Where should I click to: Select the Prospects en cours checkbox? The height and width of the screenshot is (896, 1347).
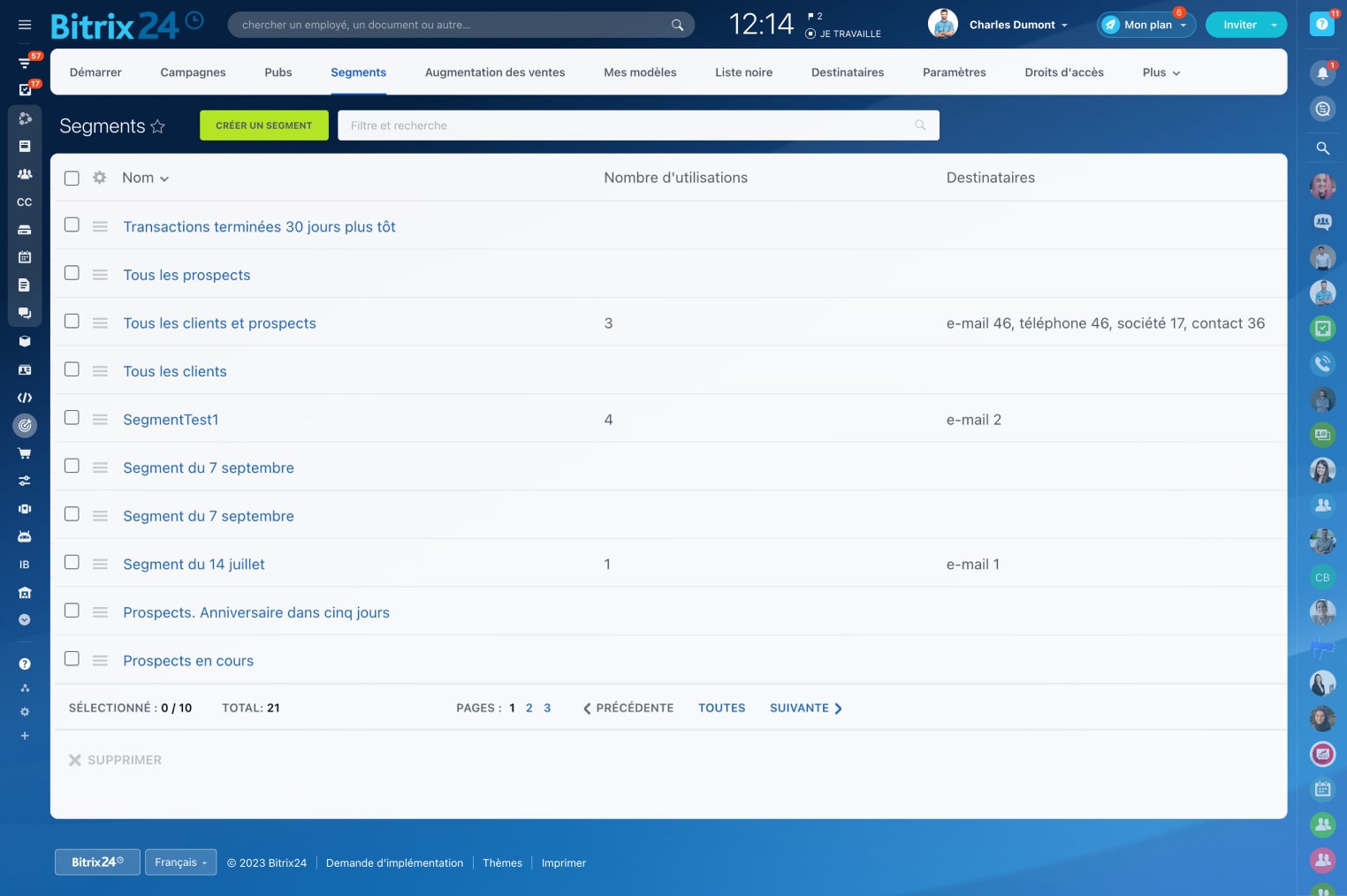pyautogui.click(x=72, y=659)
